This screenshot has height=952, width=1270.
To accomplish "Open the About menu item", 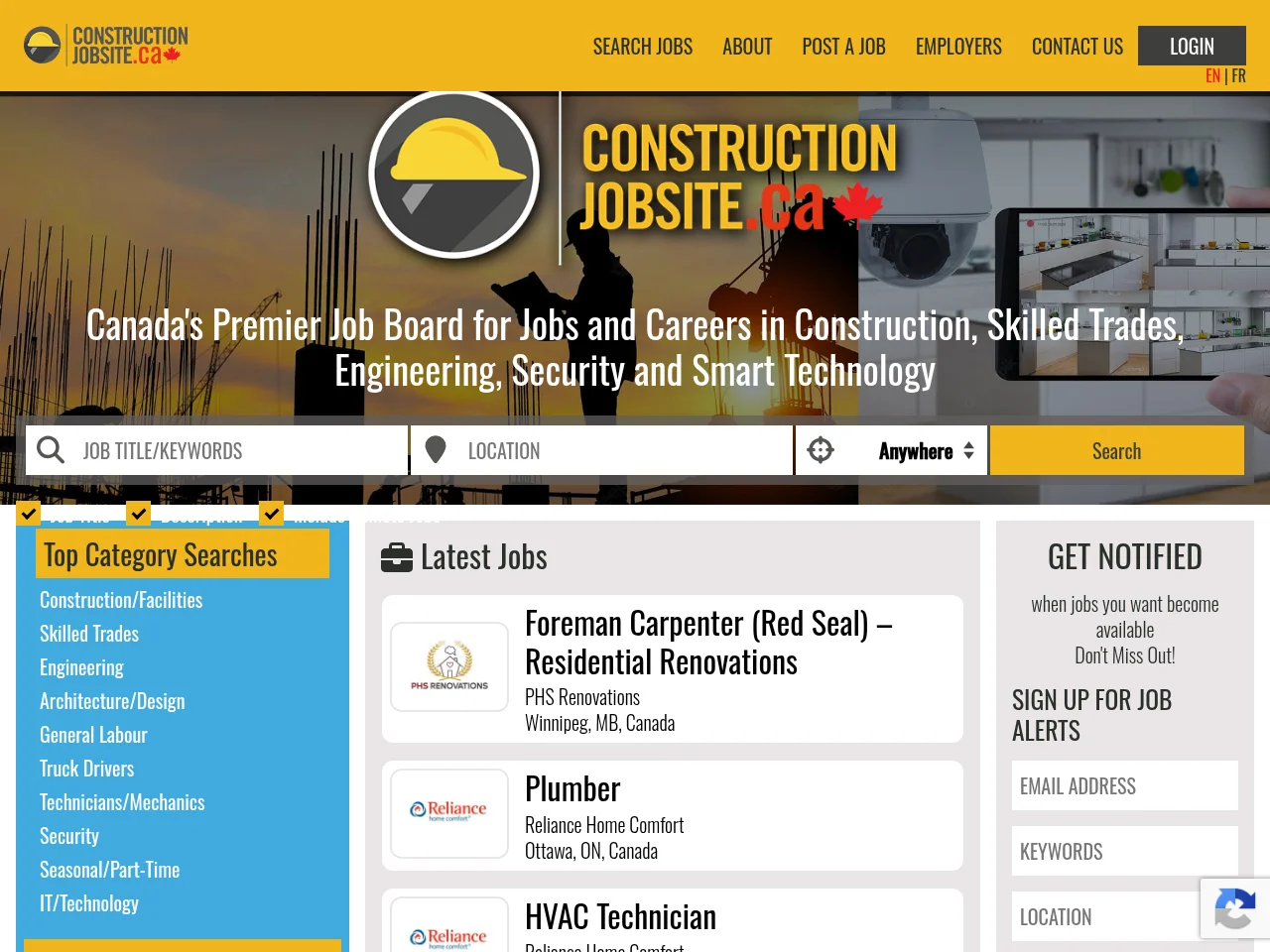I will 747,47.
